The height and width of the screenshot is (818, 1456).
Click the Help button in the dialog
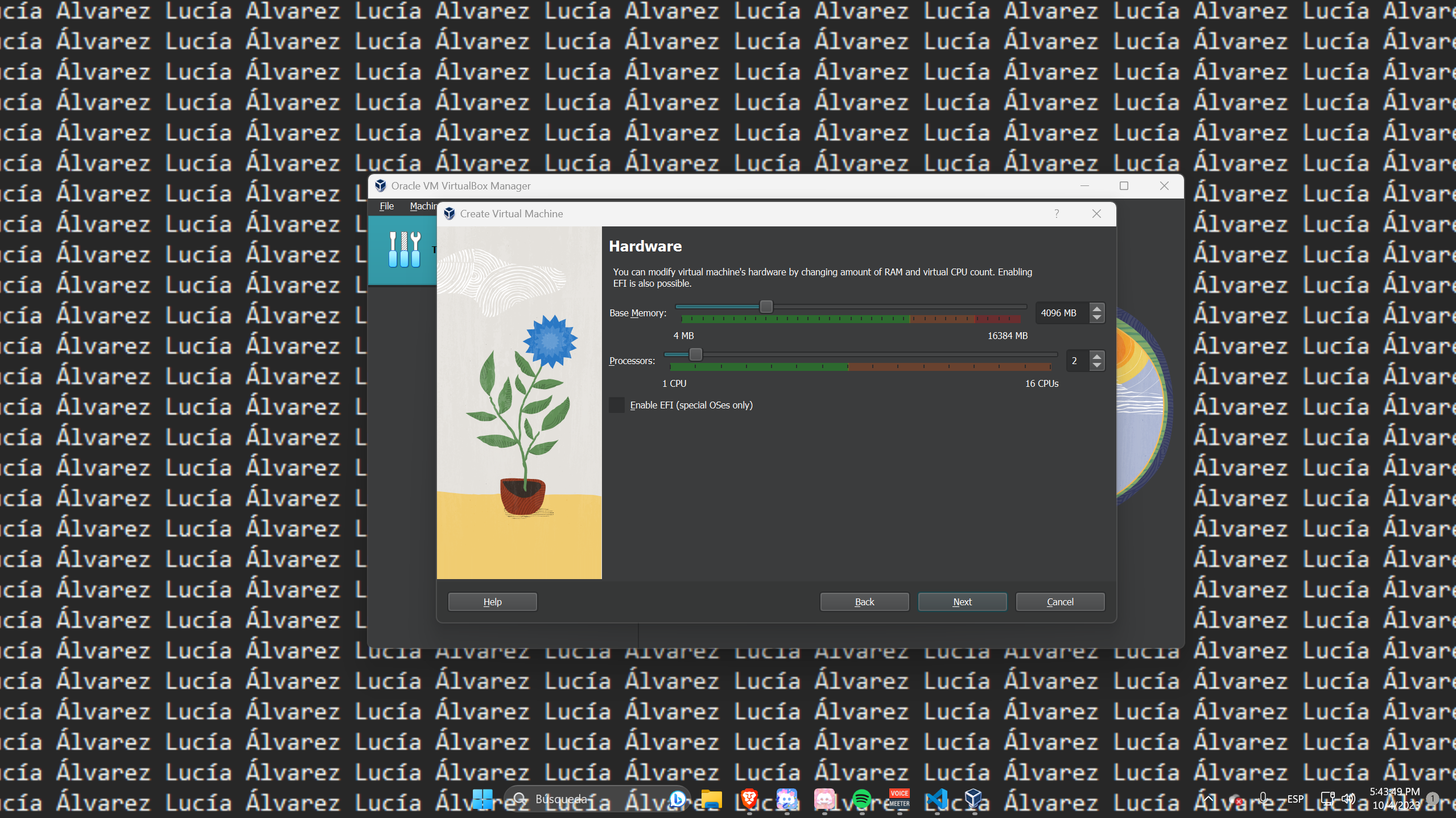click(492, 601)
